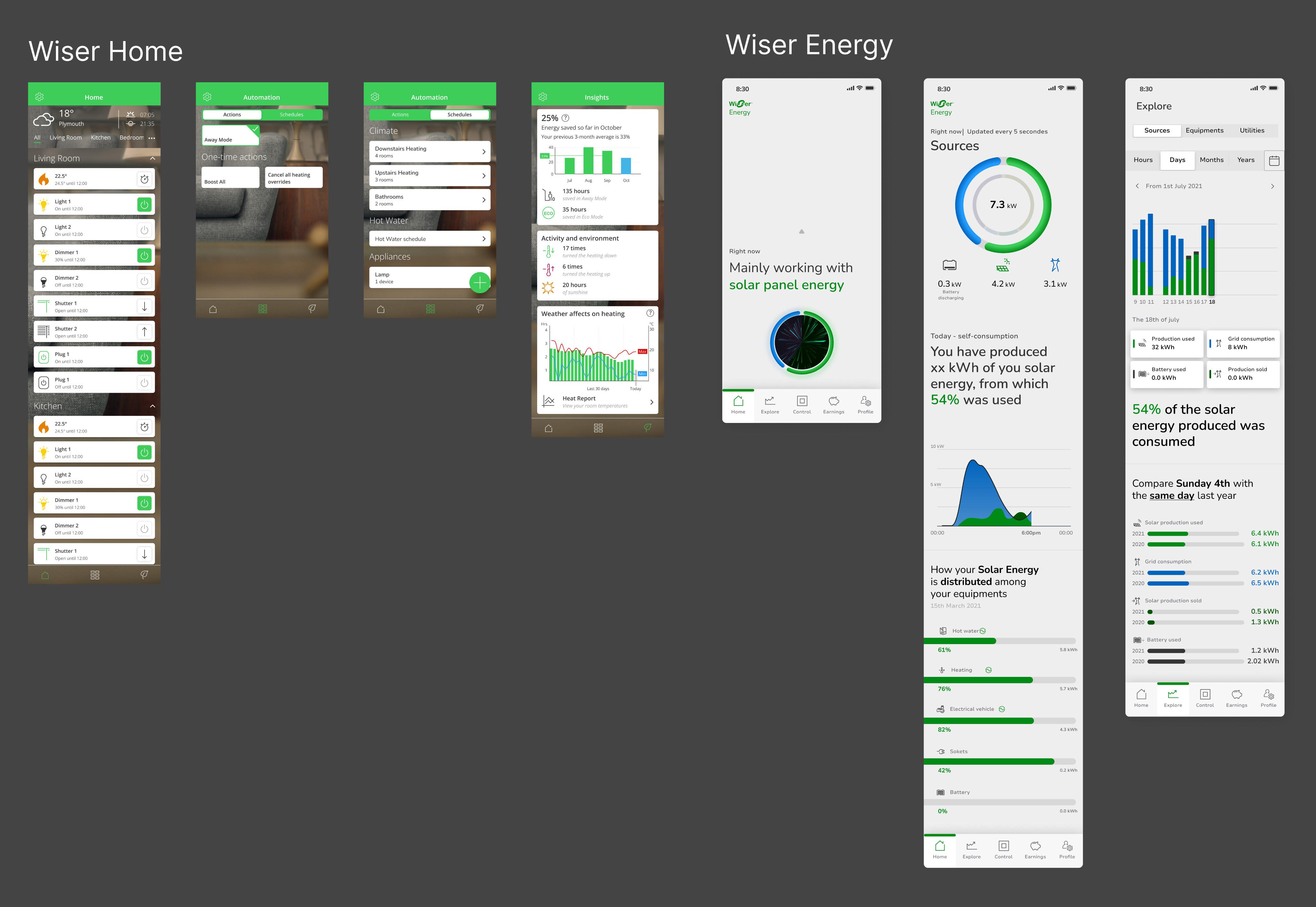Switch to Schedules tab in first Automation screen

[x=291, y=115]
